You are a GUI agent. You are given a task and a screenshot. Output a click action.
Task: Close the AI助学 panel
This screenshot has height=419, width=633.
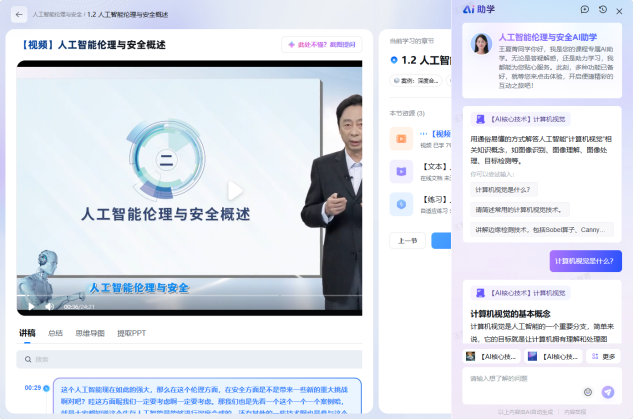[x=619, y=11]
